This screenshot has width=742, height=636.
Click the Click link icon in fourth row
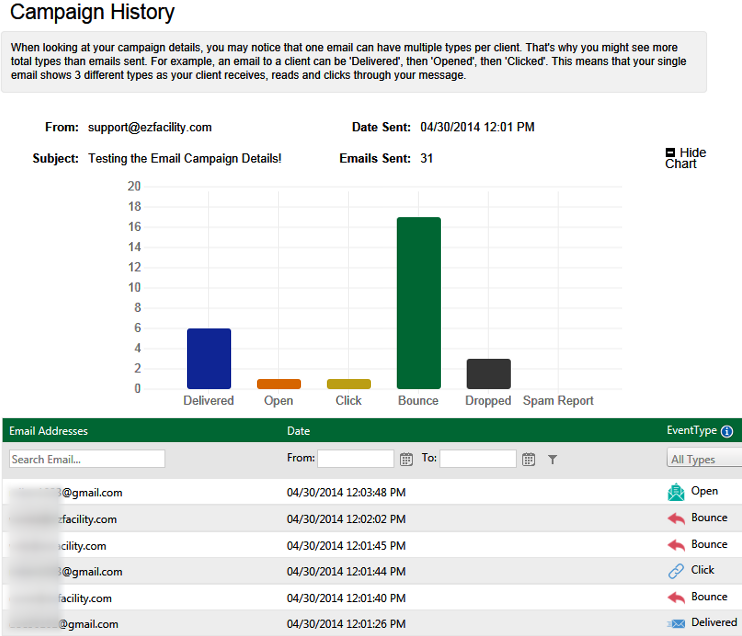click(677, 571)
